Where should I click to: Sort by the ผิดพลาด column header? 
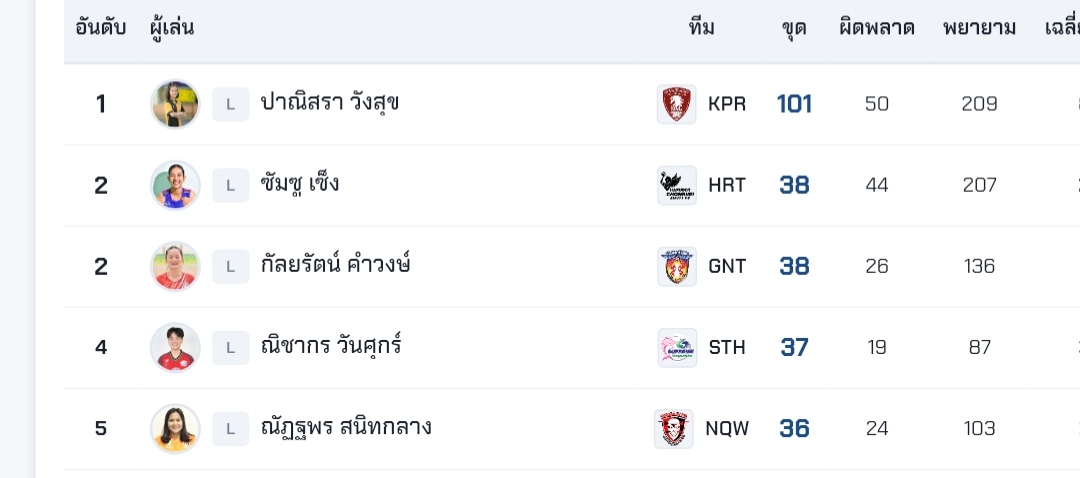pyautogui.click(x=877, y=28)
